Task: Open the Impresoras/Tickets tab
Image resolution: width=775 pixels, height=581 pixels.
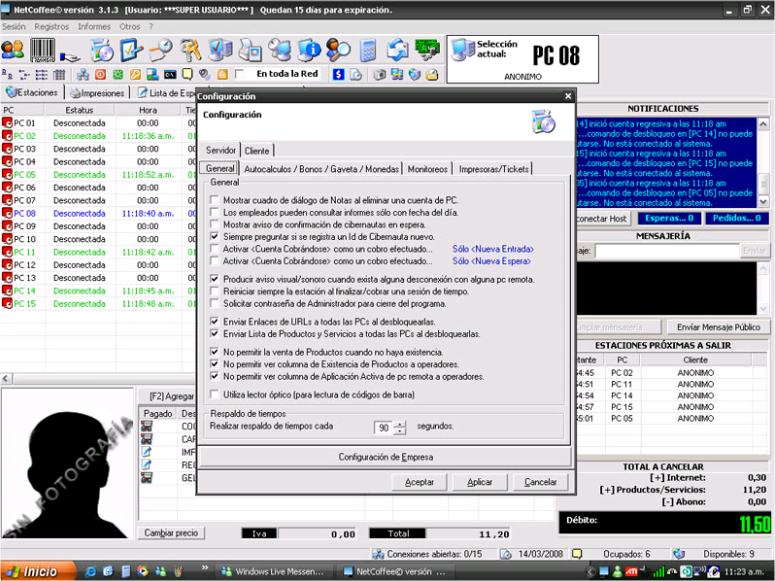Action: 493,169
